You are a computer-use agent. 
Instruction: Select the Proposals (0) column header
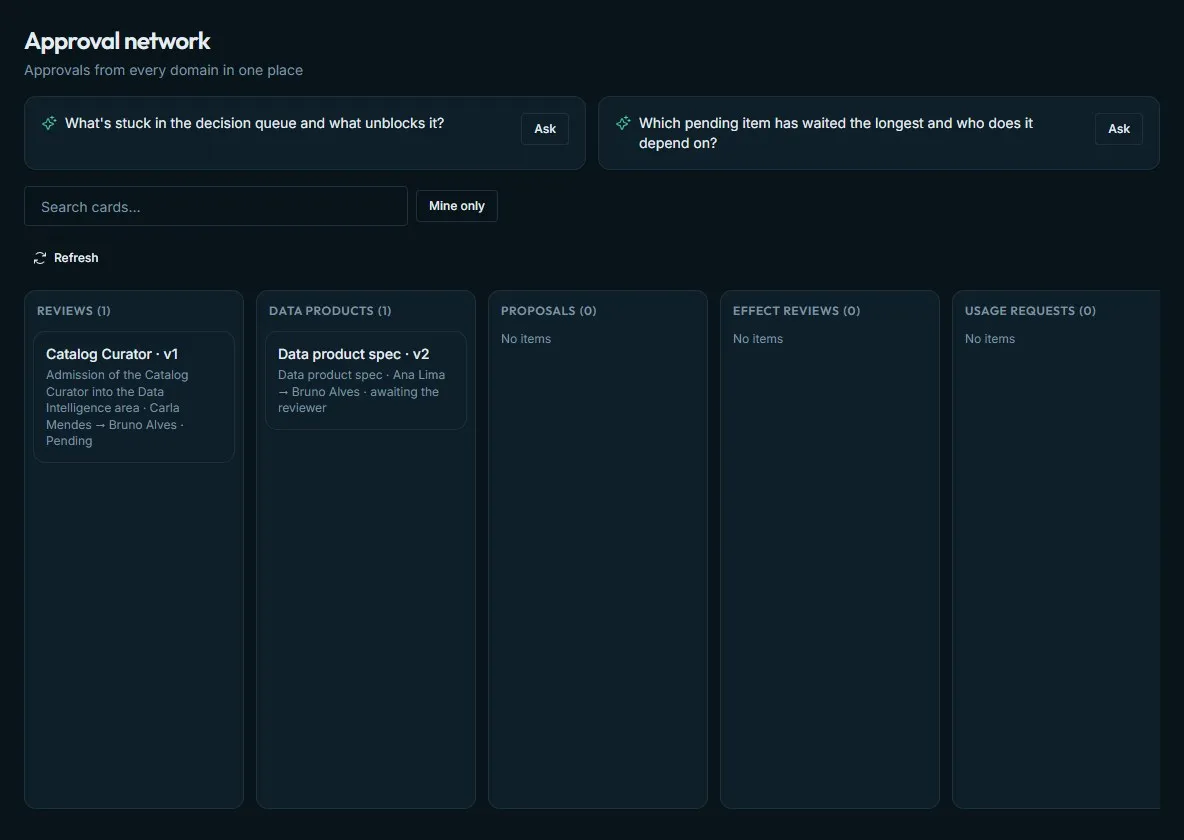pyautogui.click(x=549, y=311)
